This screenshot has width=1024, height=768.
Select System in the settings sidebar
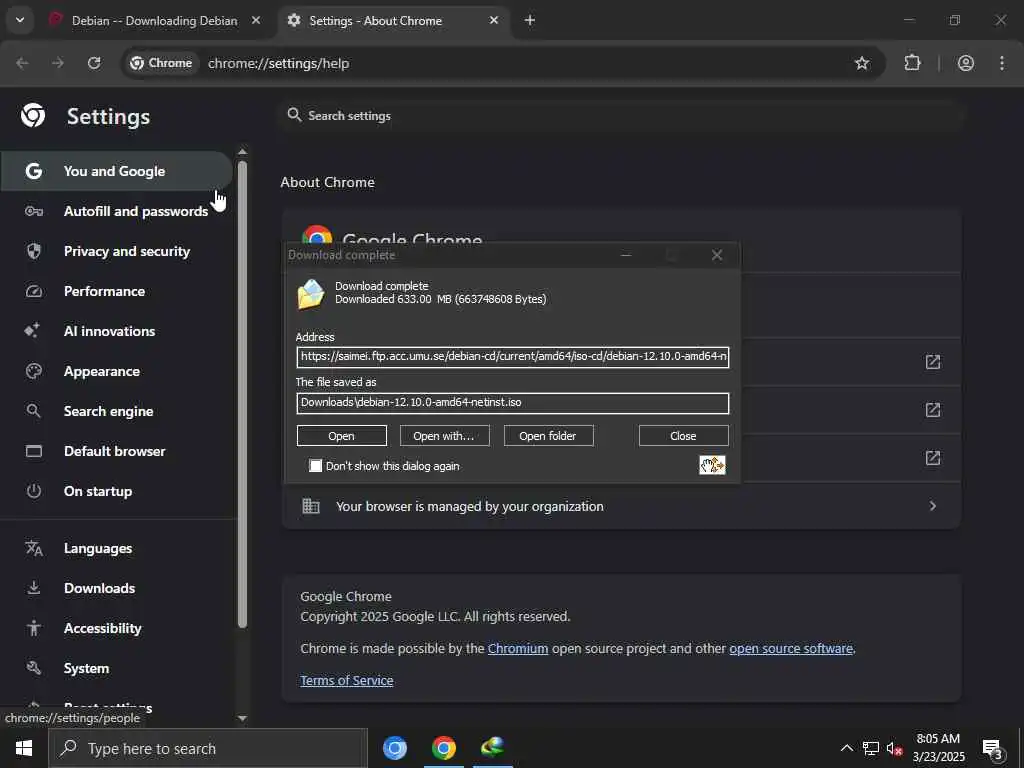point(116,668)
